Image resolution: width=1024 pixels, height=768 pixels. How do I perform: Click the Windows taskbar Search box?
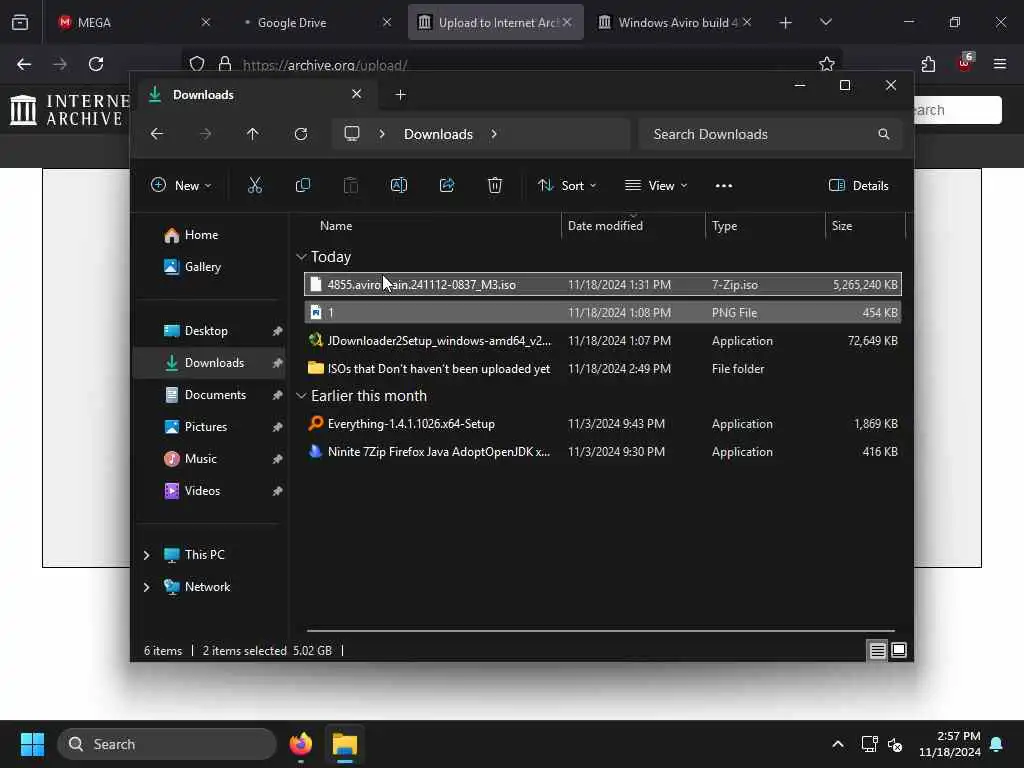click(x=167, y=744)
